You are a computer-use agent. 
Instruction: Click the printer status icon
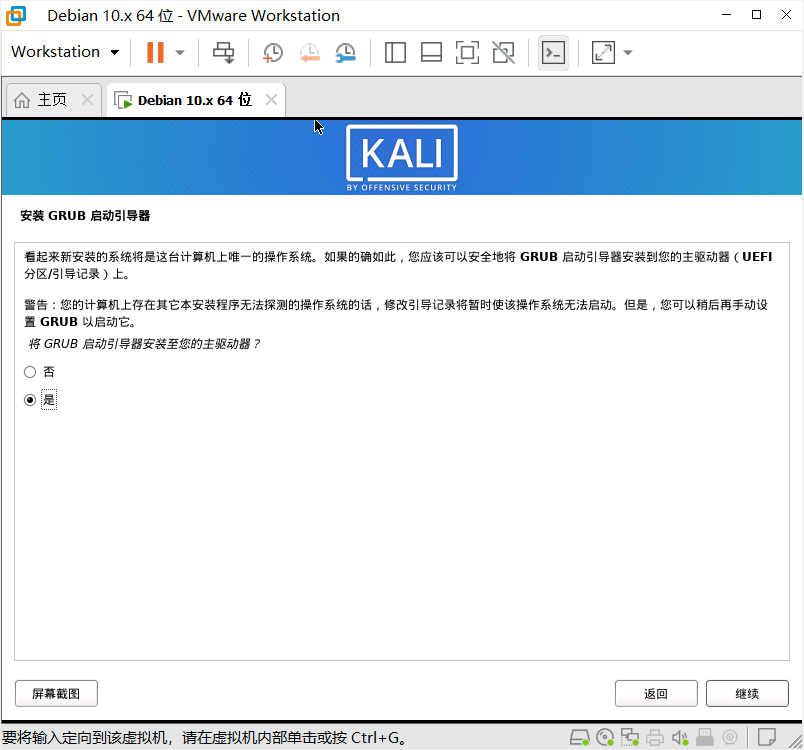655,738
